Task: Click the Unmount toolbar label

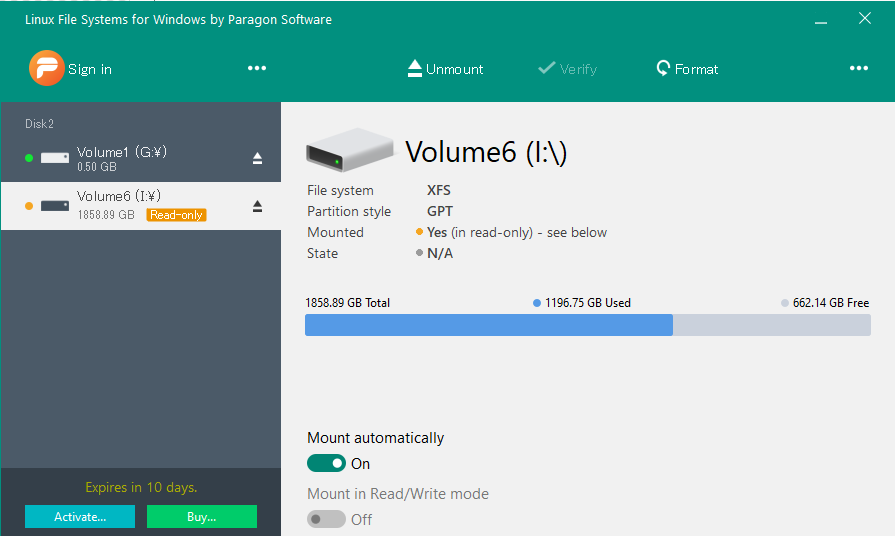Action: [x=454, y=69]
